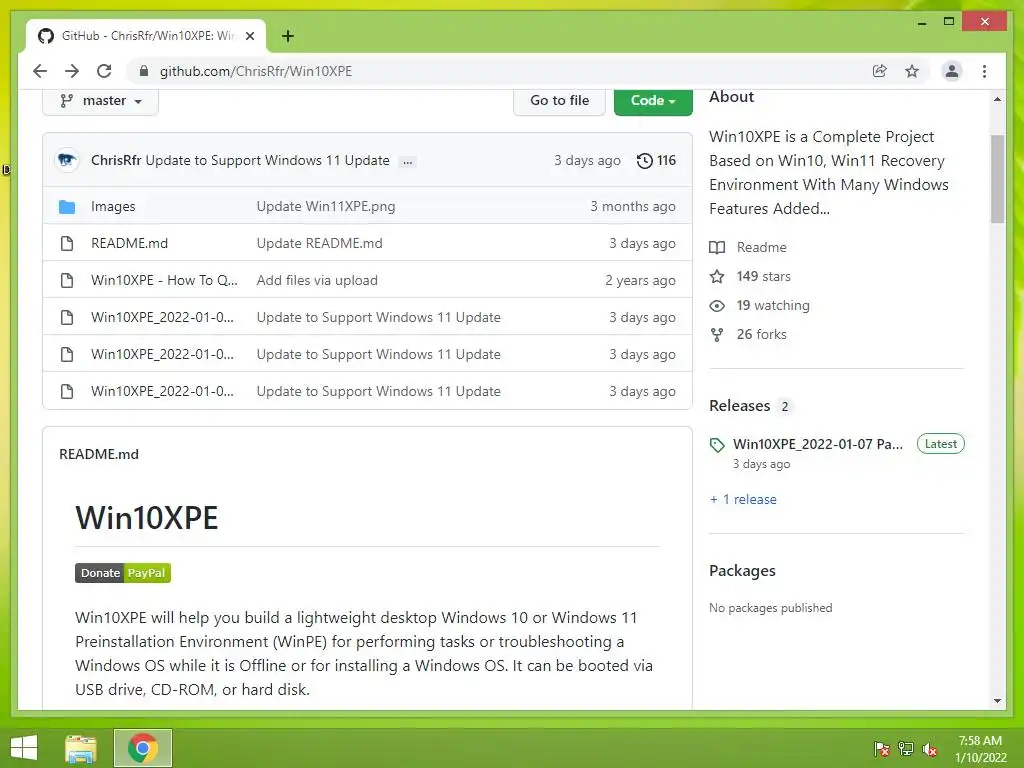Click the padlock site info icon

144,71
